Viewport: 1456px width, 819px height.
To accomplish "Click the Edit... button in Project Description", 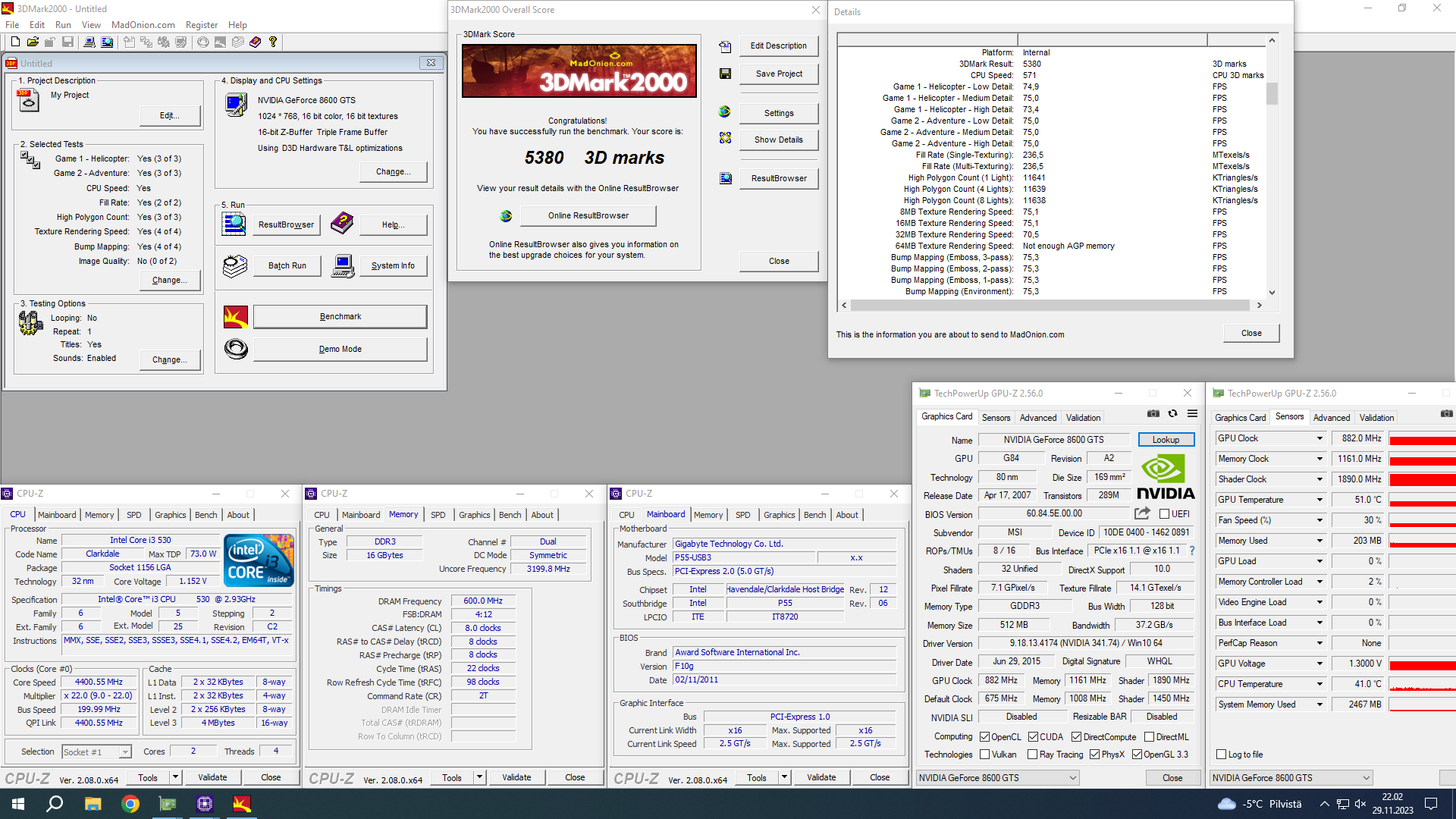I will click(x=170, y=116).
